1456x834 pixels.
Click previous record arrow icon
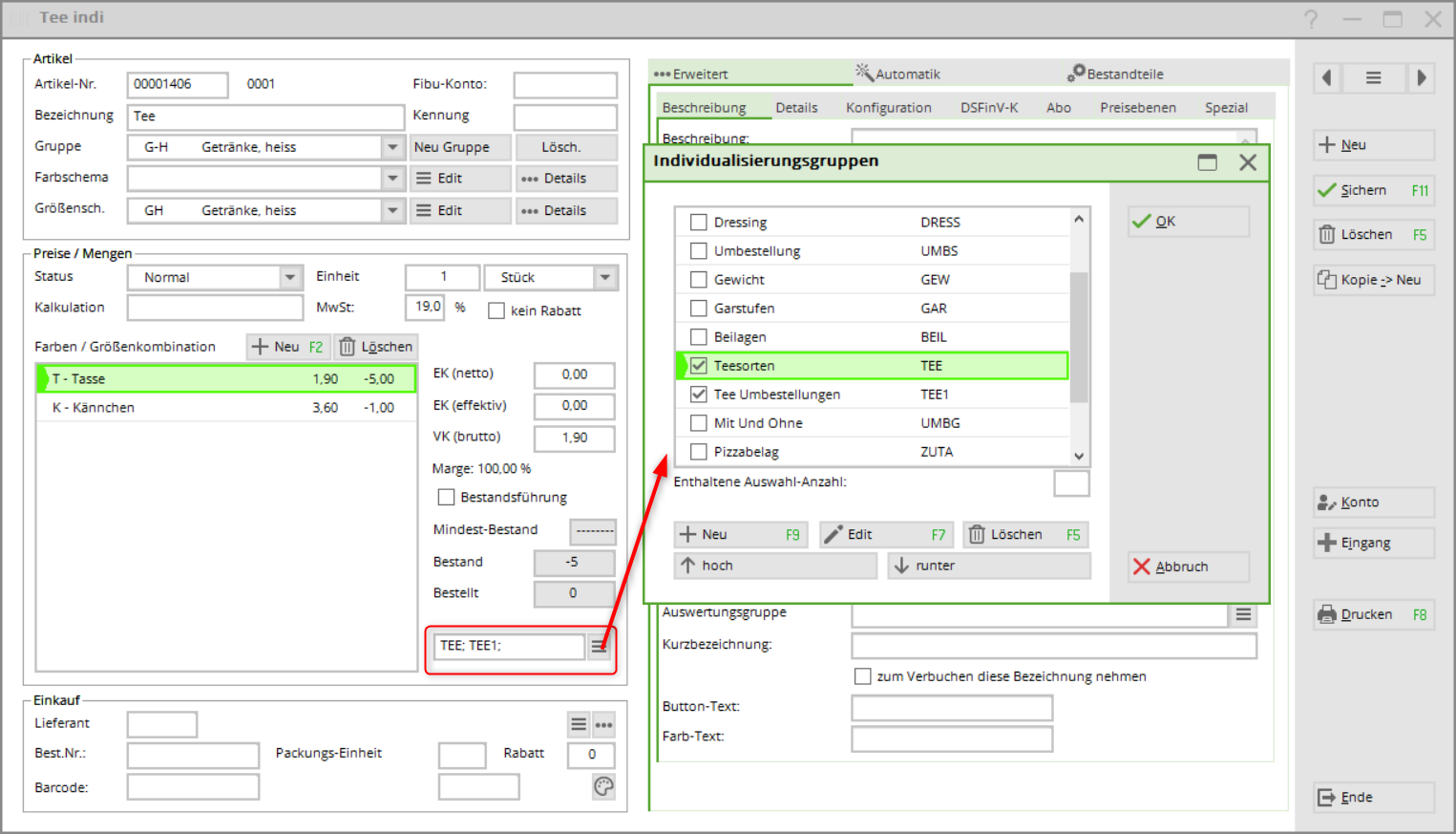(x=1326, y=78)
